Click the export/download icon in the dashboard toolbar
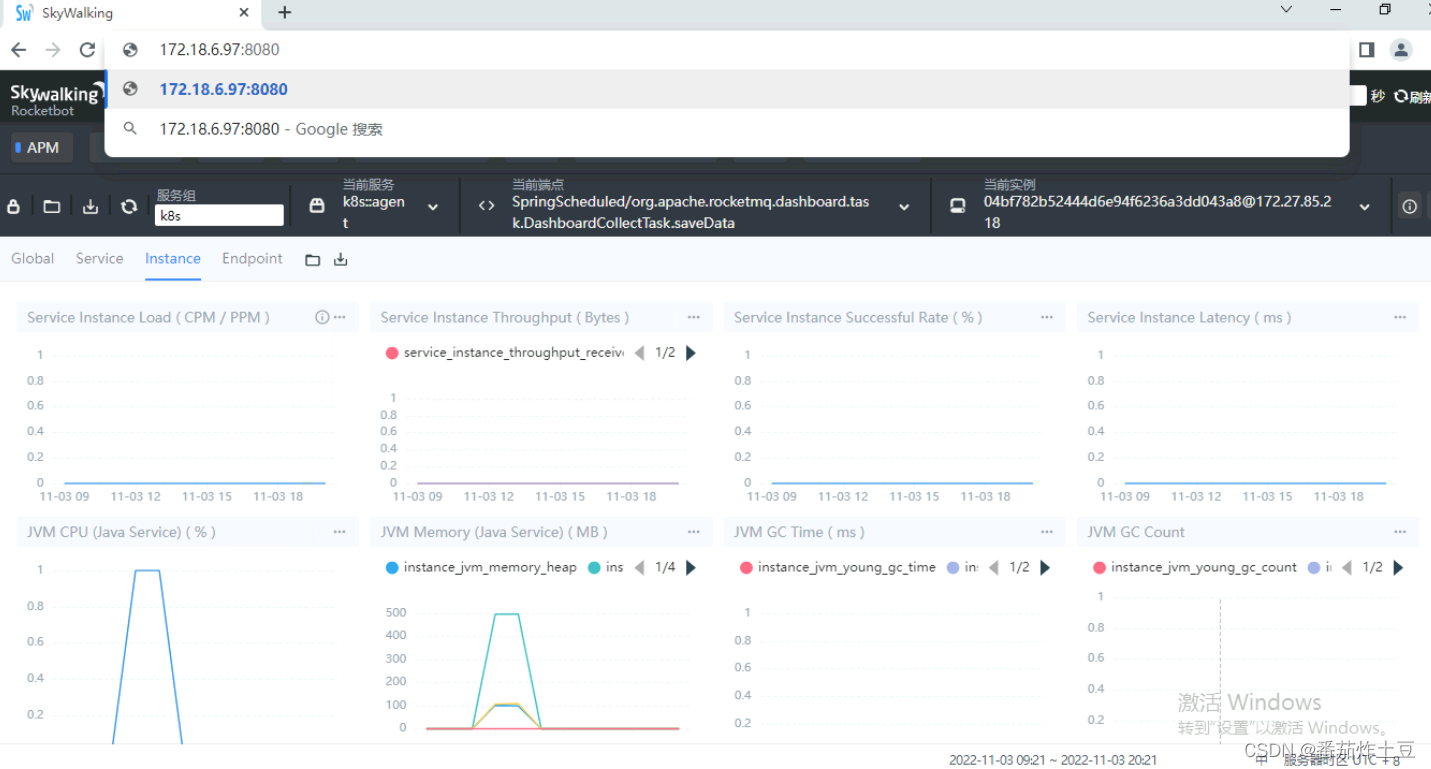 pyautogui.click(x=91, y=206)
